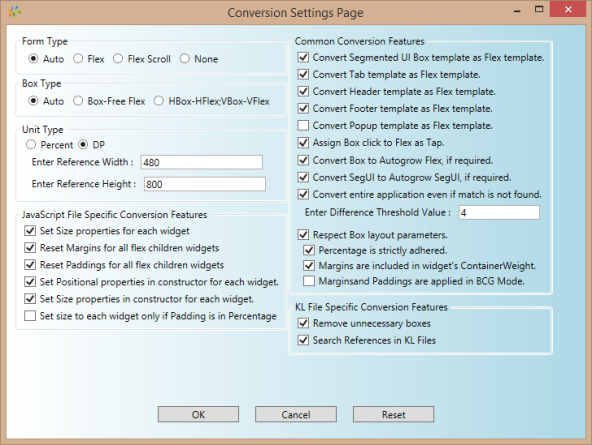Click the Difference Threshold Value field

pos(499,212)
